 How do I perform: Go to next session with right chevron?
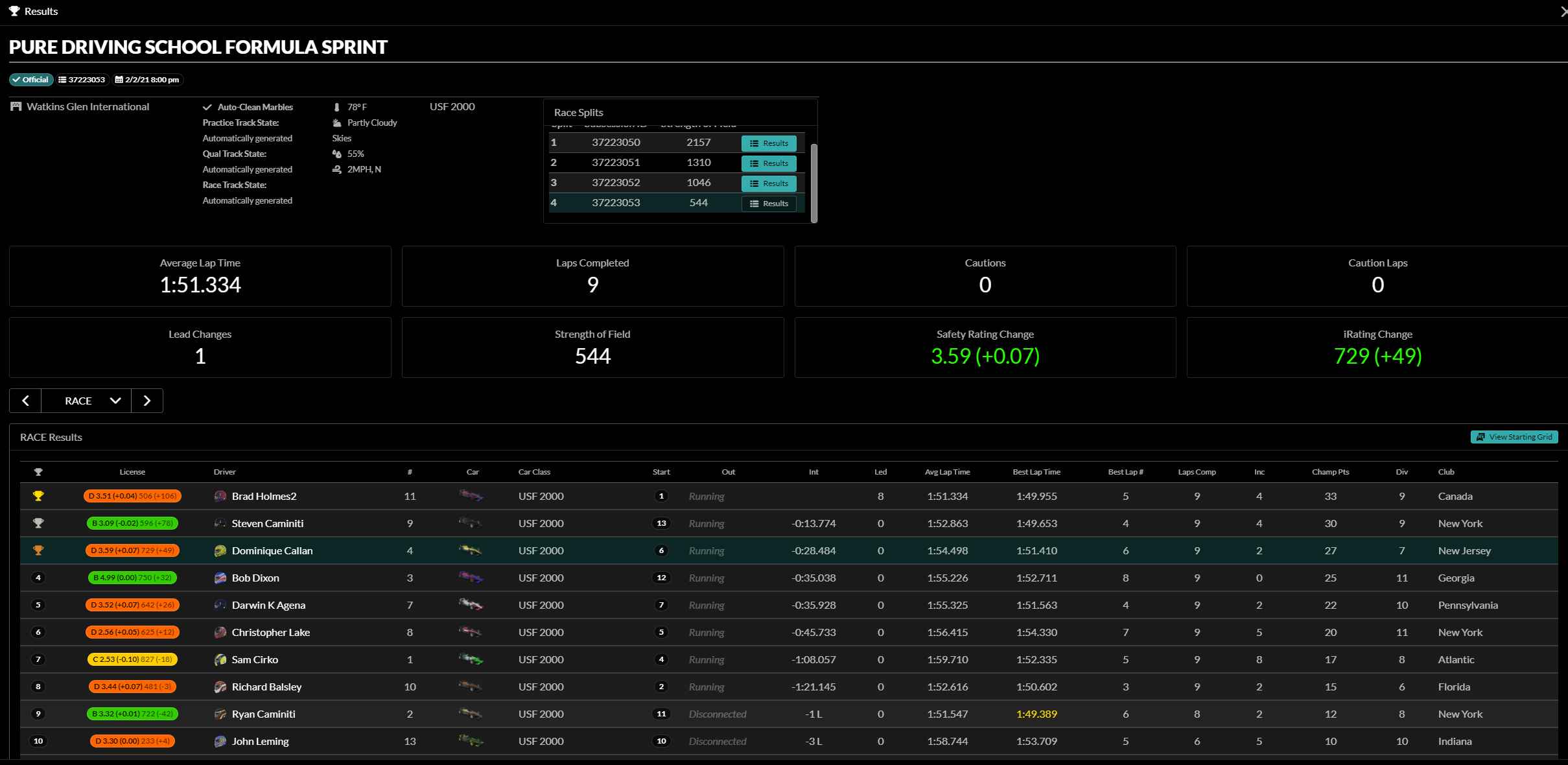click(147, 401)
